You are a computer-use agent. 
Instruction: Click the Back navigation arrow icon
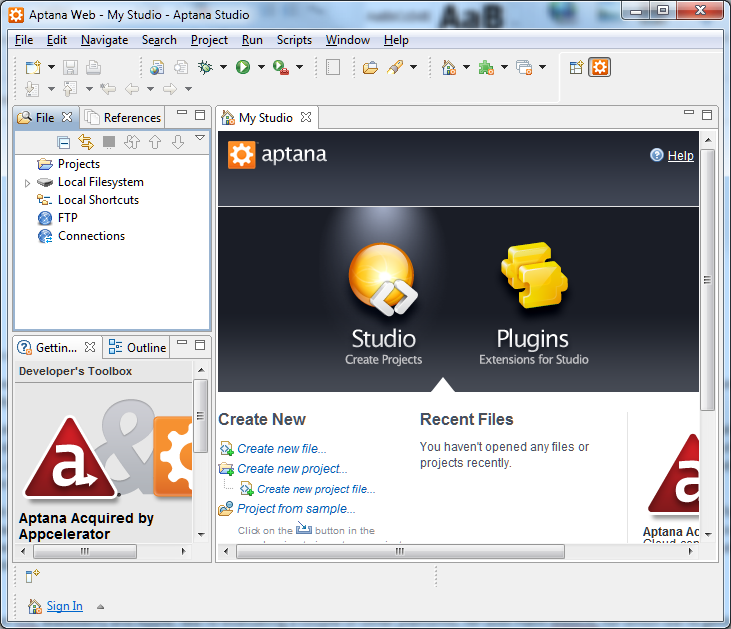[x=132, y=89]
